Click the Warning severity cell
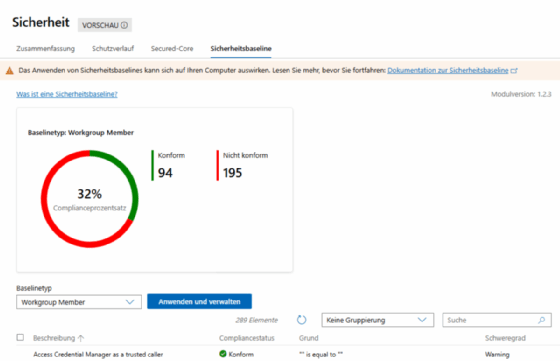Screen dimensions: 560x361 497,355
